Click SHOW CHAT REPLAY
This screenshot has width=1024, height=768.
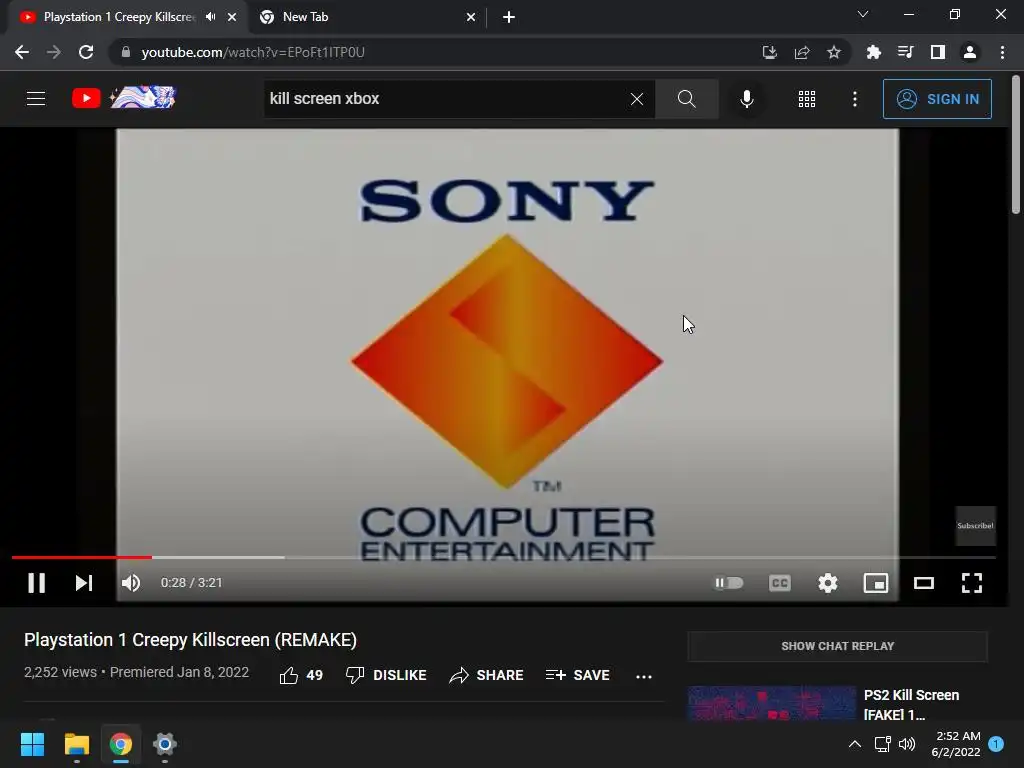(837, 646)
